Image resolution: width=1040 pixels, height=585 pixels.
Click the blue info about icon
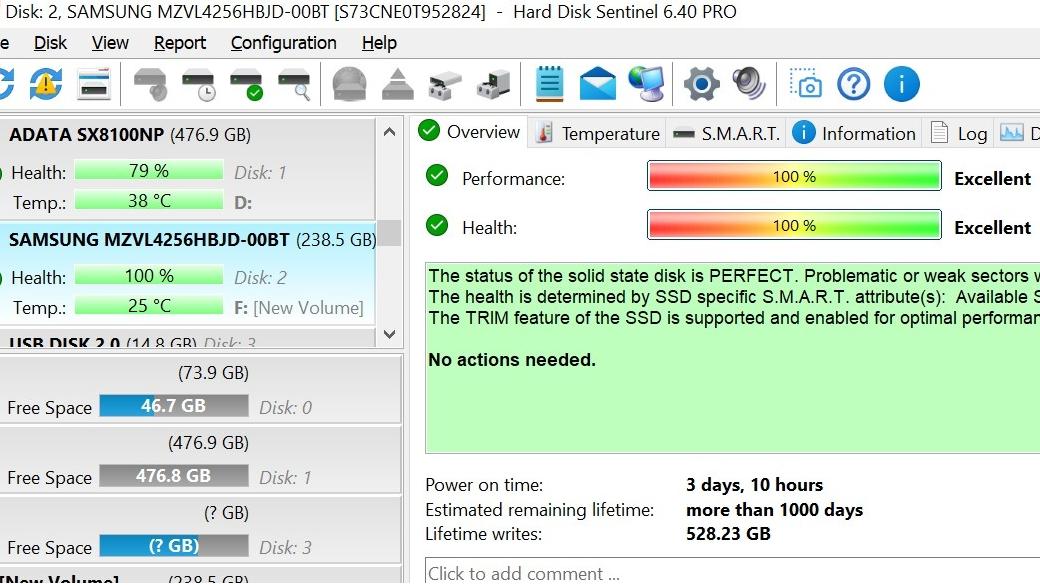901,84
